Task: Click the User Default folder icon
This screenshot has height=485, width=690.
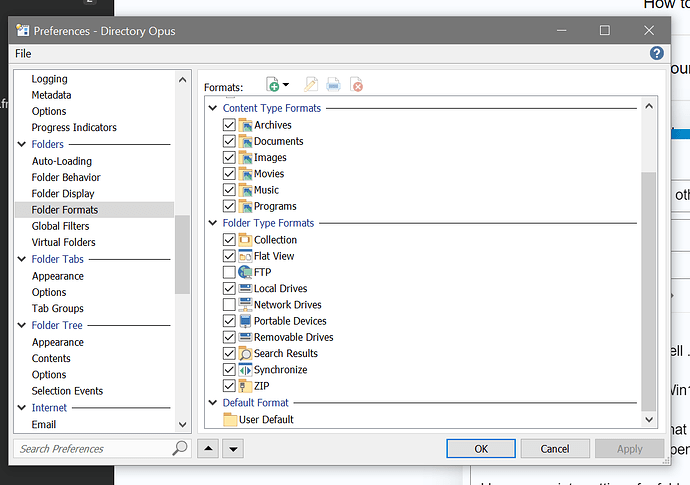Action: (230, 419)
